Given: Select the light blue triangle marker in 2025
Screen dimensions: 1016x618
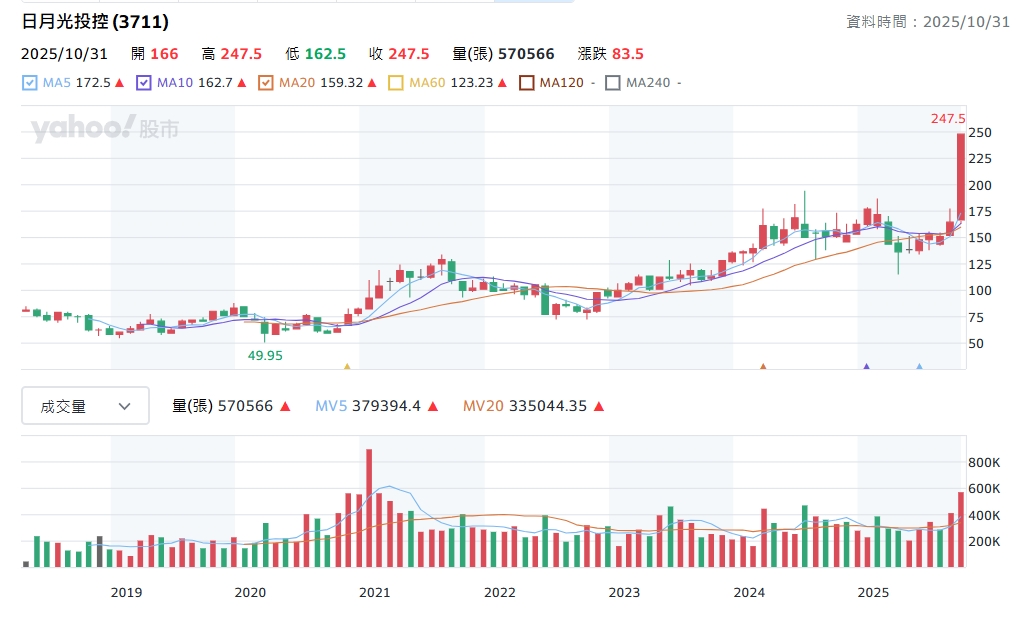Looking at the screenshot, I should pyautogui.click(x=920, y=367).
